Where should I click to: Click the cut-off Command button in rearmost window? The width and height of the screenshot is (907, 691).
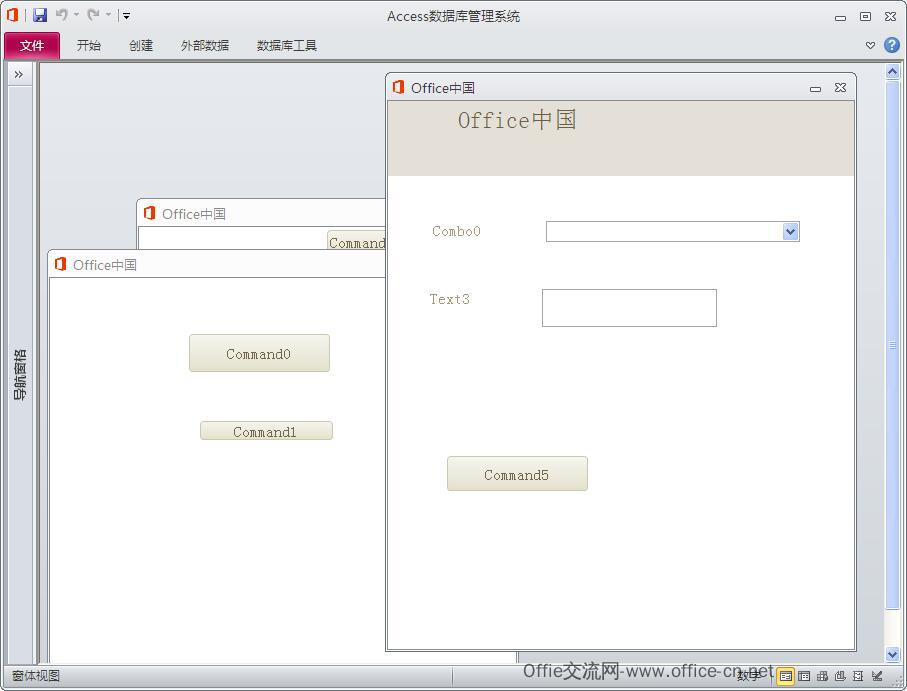tap(356, 241)
